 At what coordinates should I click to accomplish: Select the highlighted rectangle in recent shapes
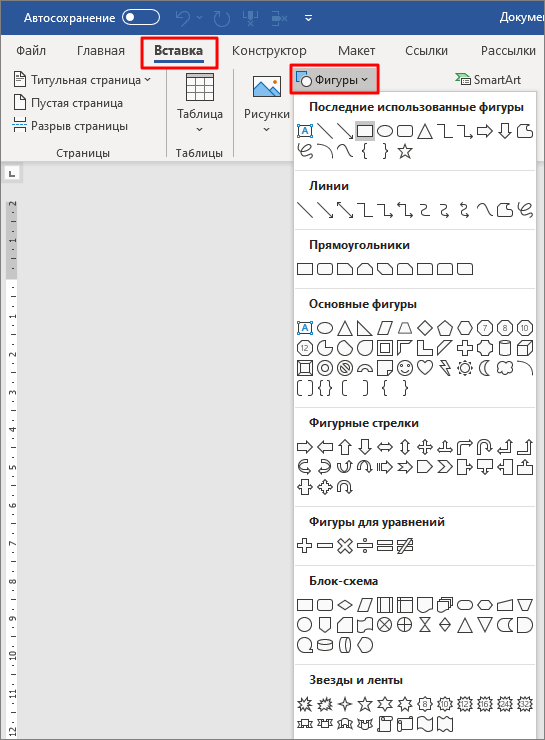click(365, 131)
